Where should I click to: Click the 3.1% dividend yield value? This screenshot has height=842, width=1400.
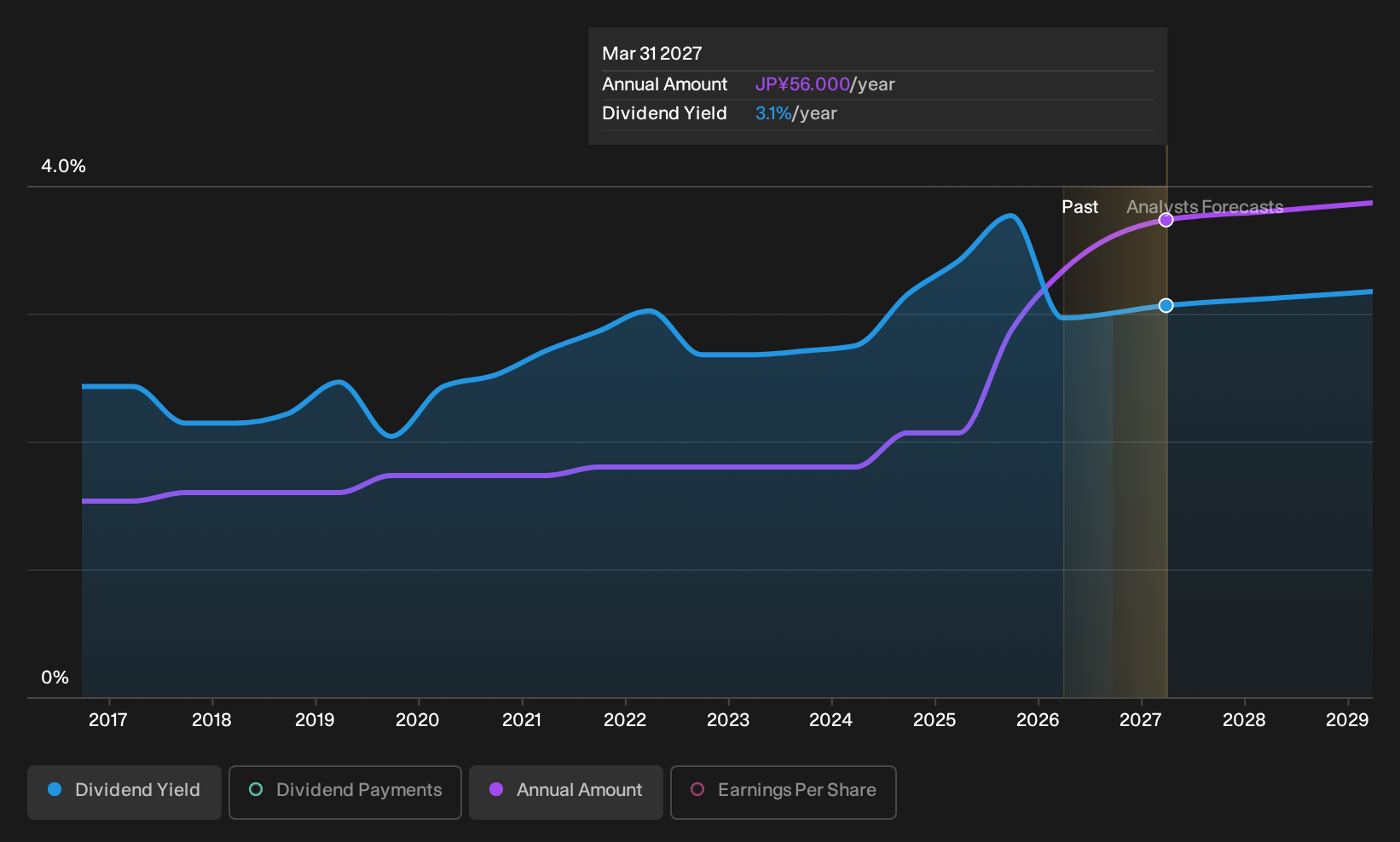coord(773,113)
